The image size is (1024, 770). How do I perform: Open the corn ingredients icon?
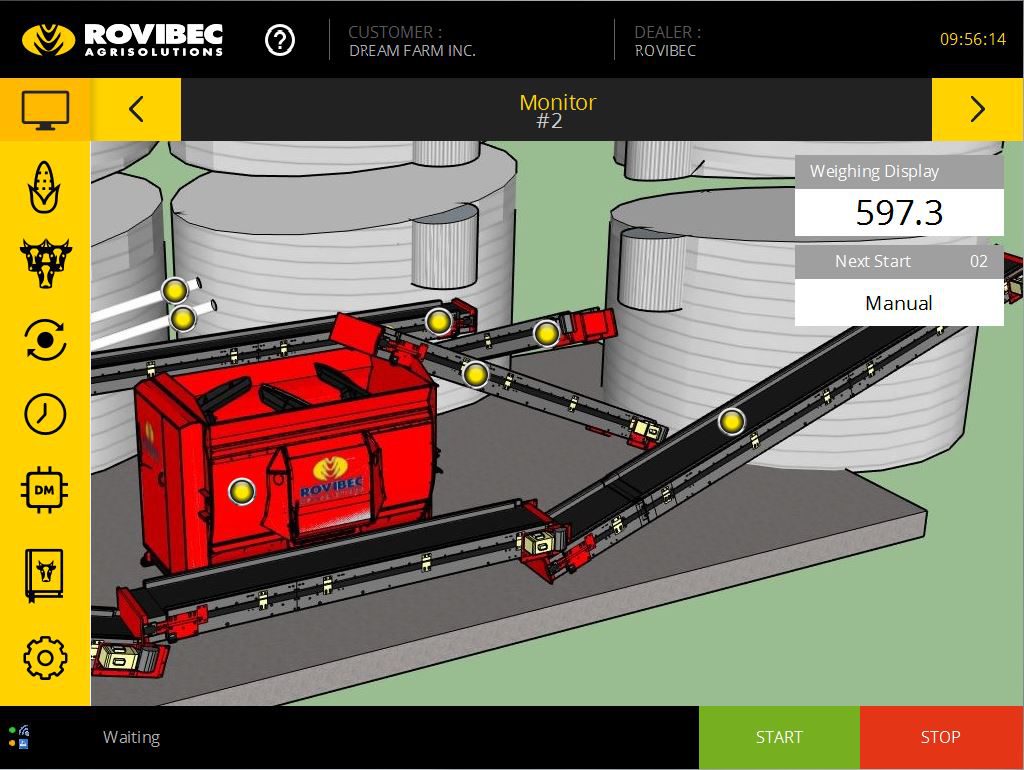tap(44, 187)
